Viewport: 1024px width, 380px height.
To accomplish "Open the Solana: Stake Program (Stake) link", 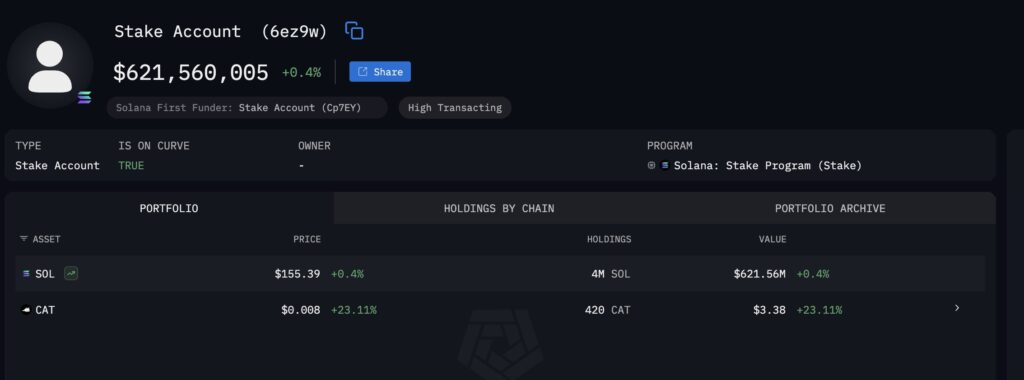I will 768,166.
